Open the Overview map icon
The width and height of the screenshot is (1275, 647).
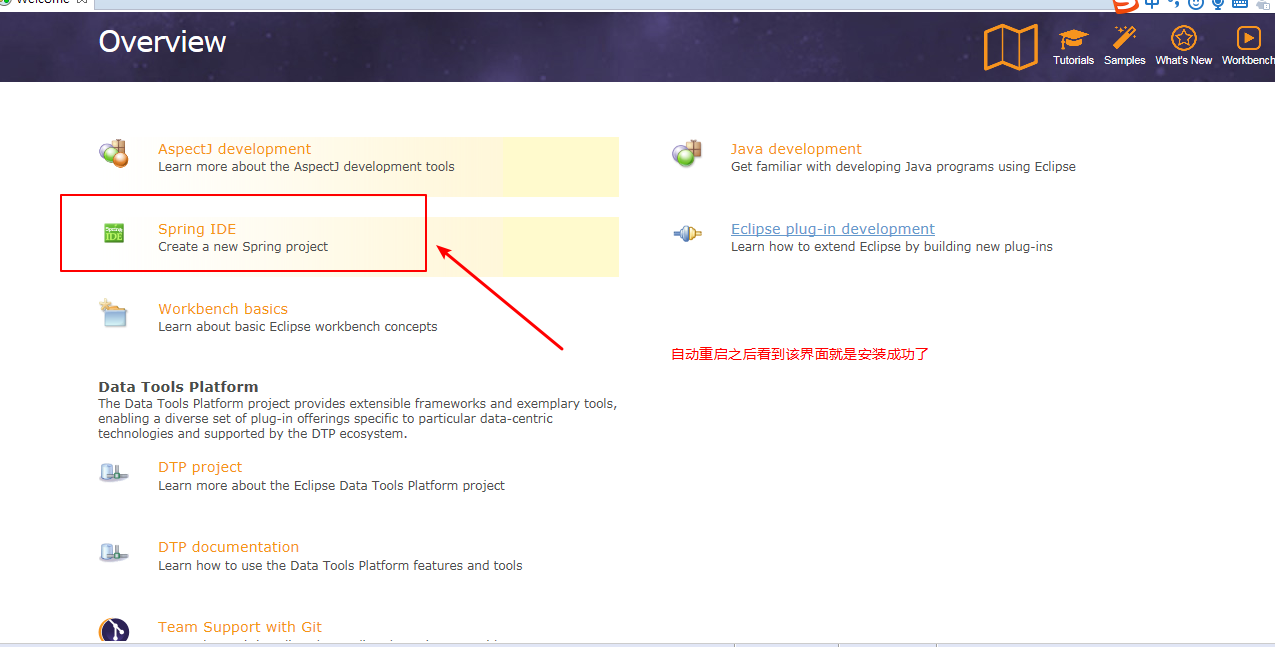(1011, 47)
